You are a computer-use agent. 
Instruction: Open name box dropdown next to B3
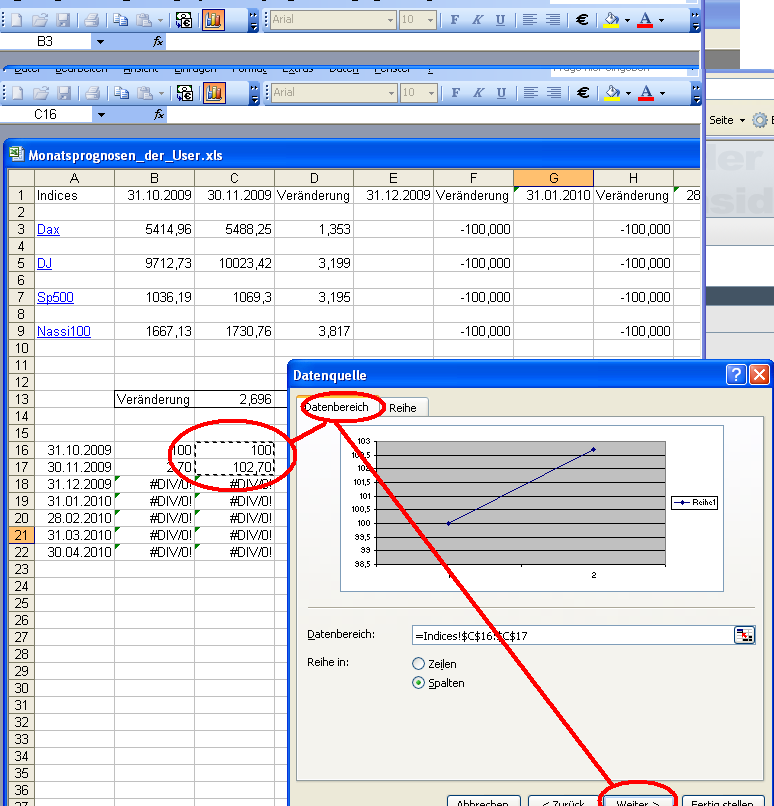coord(100,42)
